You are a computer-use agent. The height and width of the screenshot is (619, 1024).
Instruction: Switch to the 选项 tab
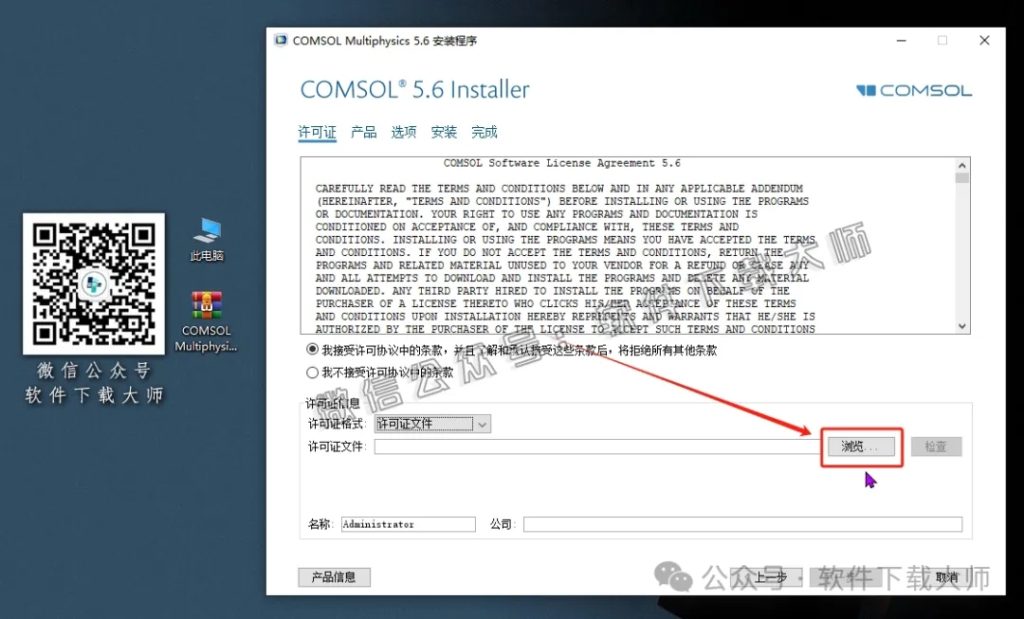(403, 131)
